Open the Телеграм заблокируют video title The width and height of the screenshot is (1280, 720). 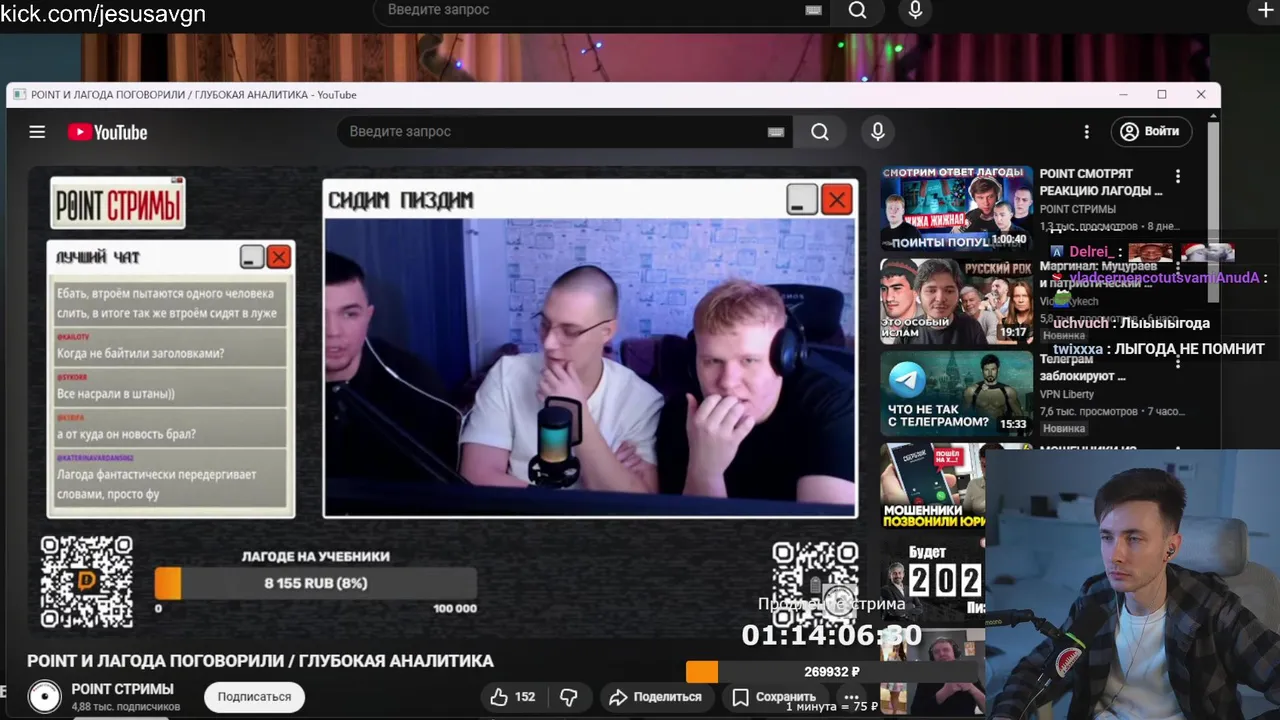click(x=1083, y=367)
